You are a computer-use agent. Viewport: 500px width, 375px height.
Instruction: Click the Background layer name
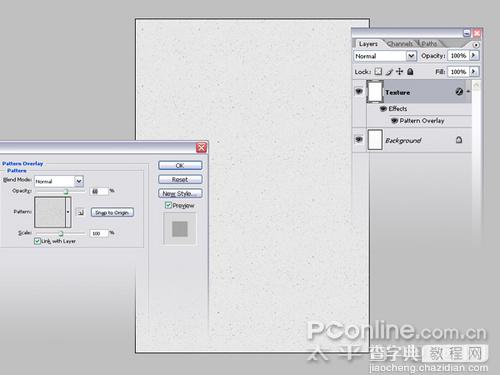(403, 140)
